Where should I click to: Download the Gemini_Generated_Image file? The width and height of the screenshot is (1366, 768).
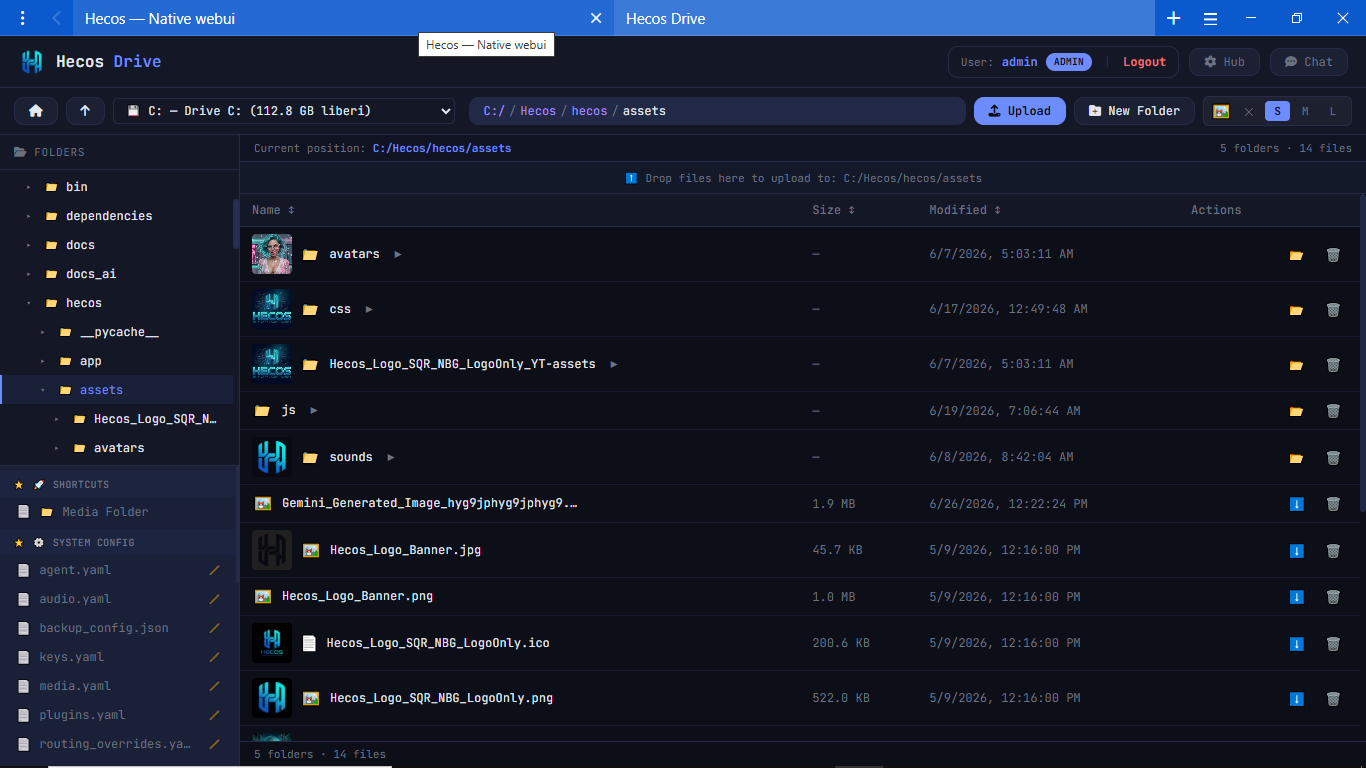pos(1296,504)
